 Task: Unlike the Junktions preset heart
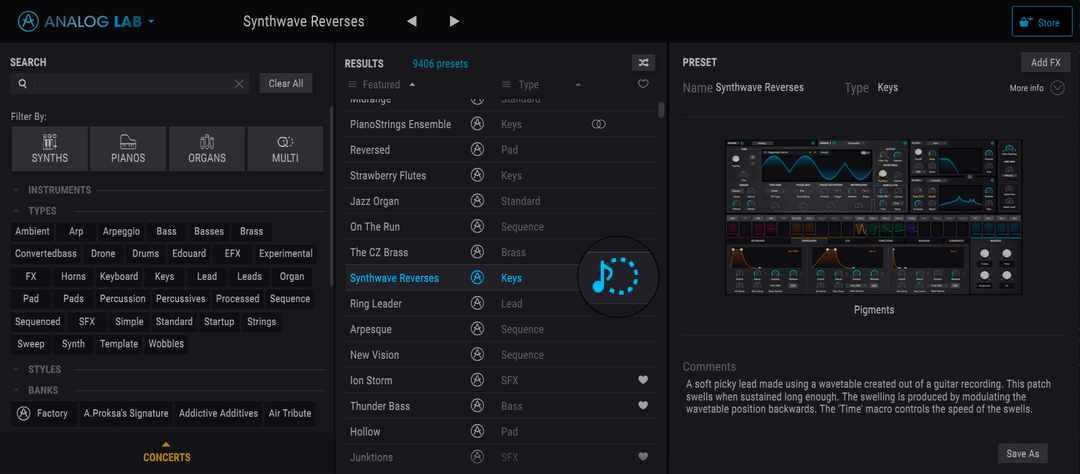pos(643,456)
